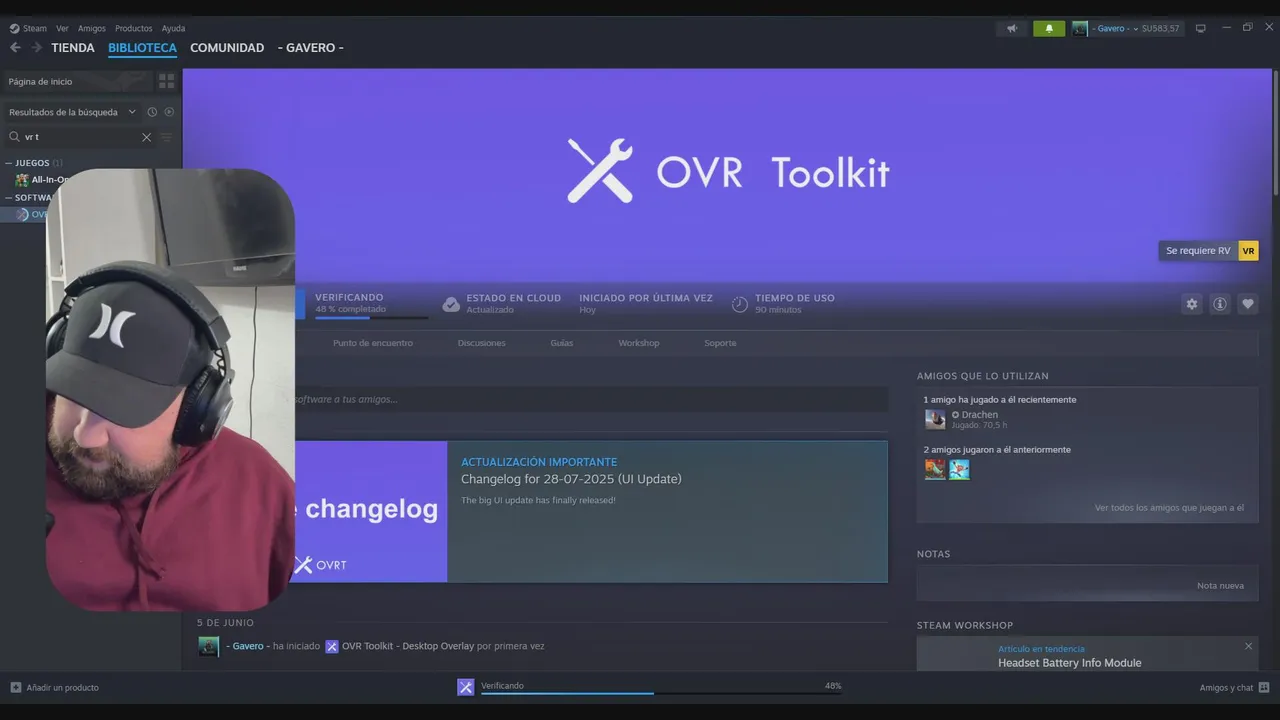The height and width of the screenshot is (720, 1280).
Task: Open Headset Battery Info Module workshop item
Action: [x=1069, y=663]
